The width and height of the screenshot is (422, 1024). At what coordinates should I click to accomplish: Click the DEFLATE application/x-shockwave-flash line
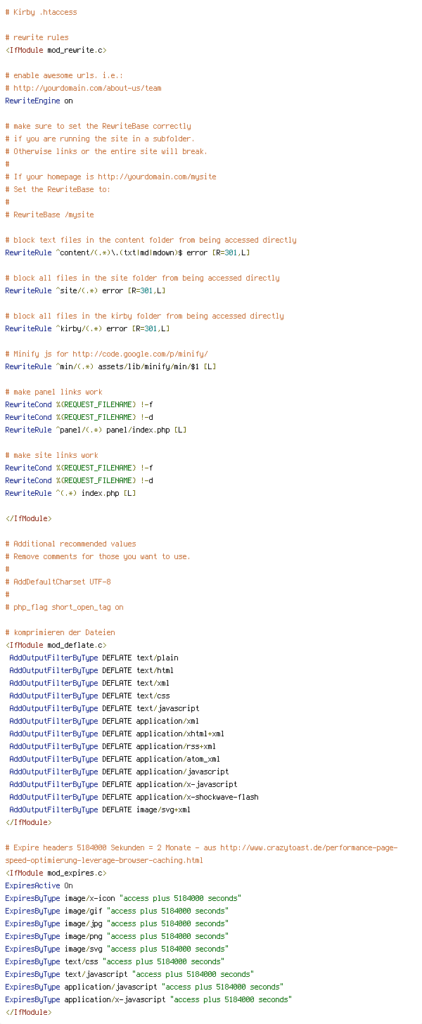click(134, 797)
